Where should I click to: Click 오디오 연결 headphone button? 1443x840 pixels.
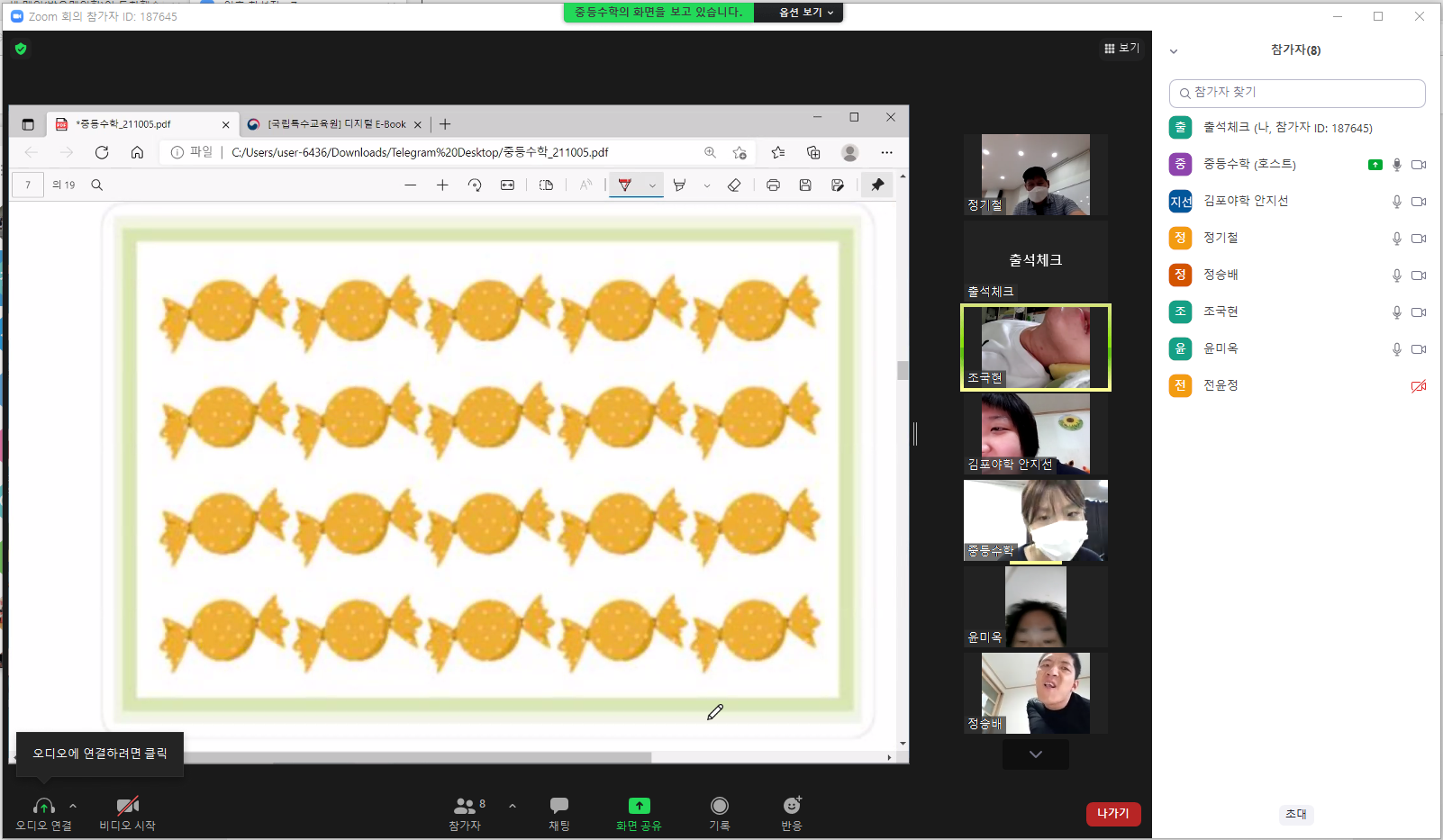click(x=43, y=812)
